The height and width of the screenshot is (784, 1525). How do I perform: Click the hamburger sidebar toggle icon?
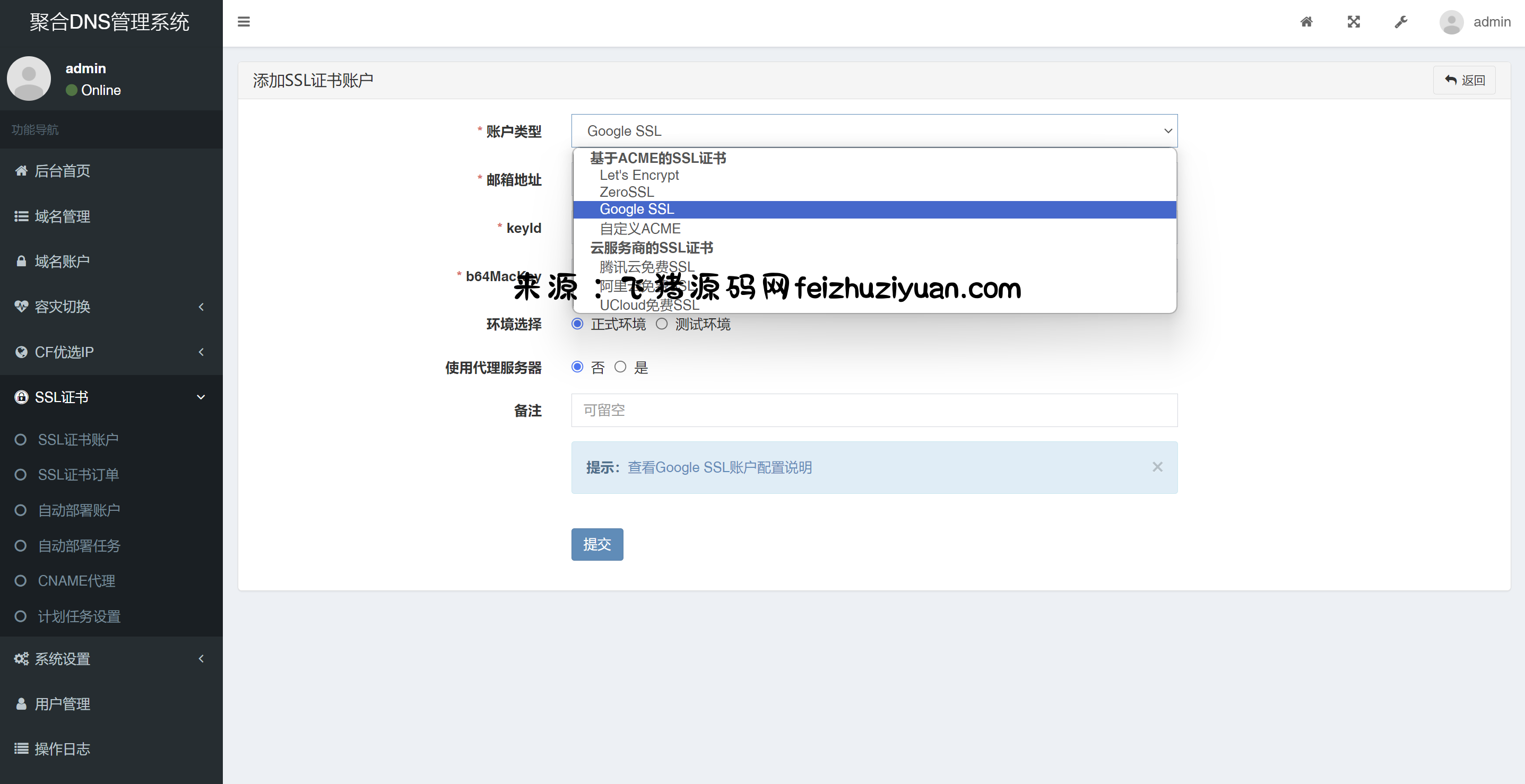click(244, 22)
